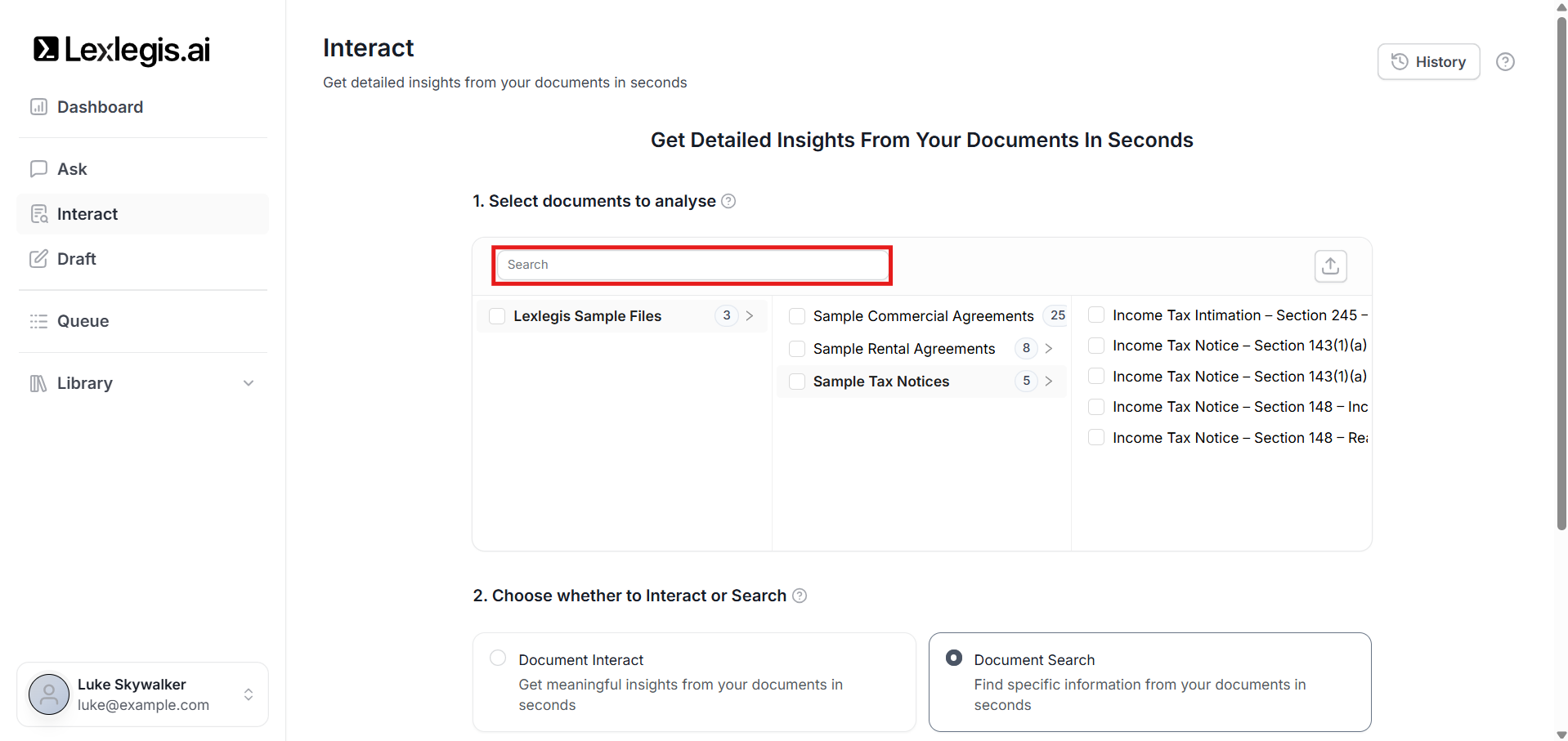This screenshot has width=1568, height=741.
Task: Check the Lexlegis Sample Files checkbox
Action: click(x=497, y=316)
